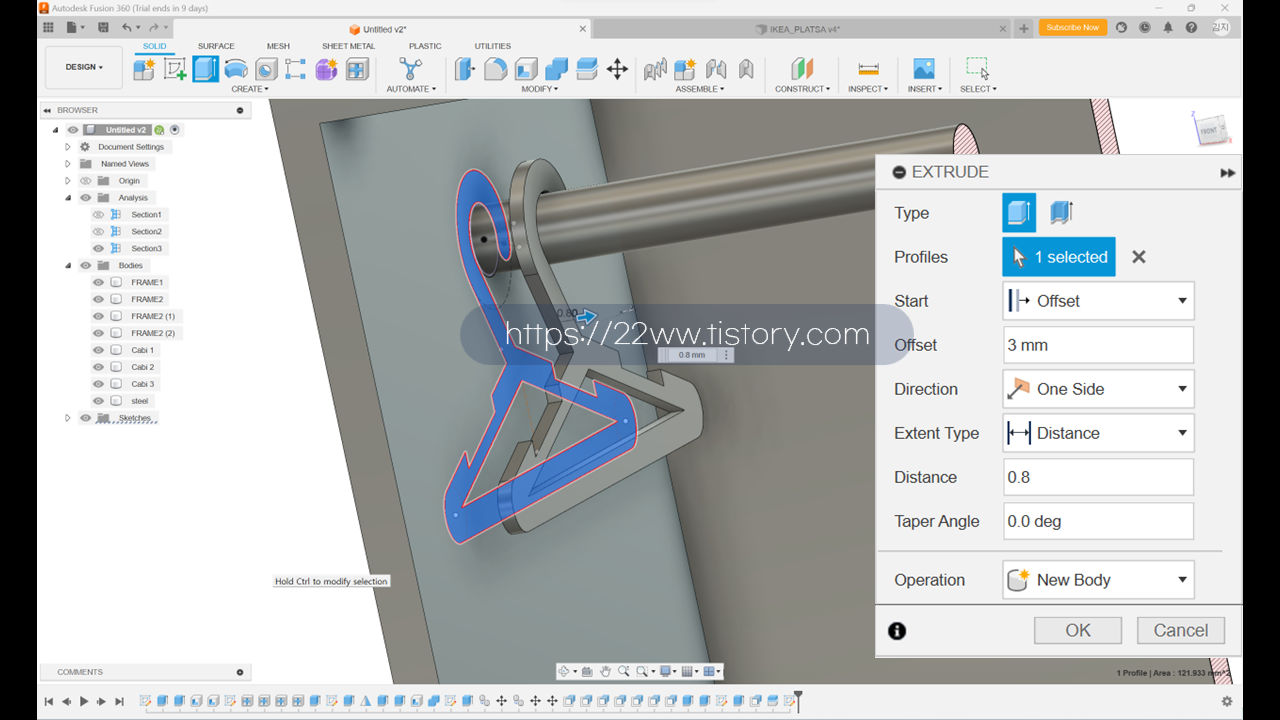1280x720 pixels.
Task: Click the Create Form icon
Action: pyautogui.click(x=327, y=69)
